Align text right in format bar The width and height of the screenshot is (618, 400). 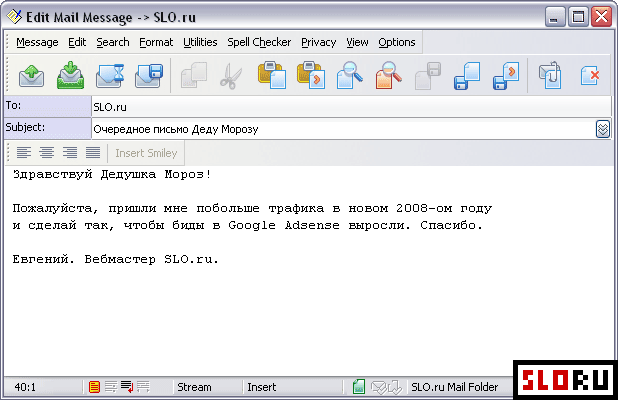click(70, 153)
